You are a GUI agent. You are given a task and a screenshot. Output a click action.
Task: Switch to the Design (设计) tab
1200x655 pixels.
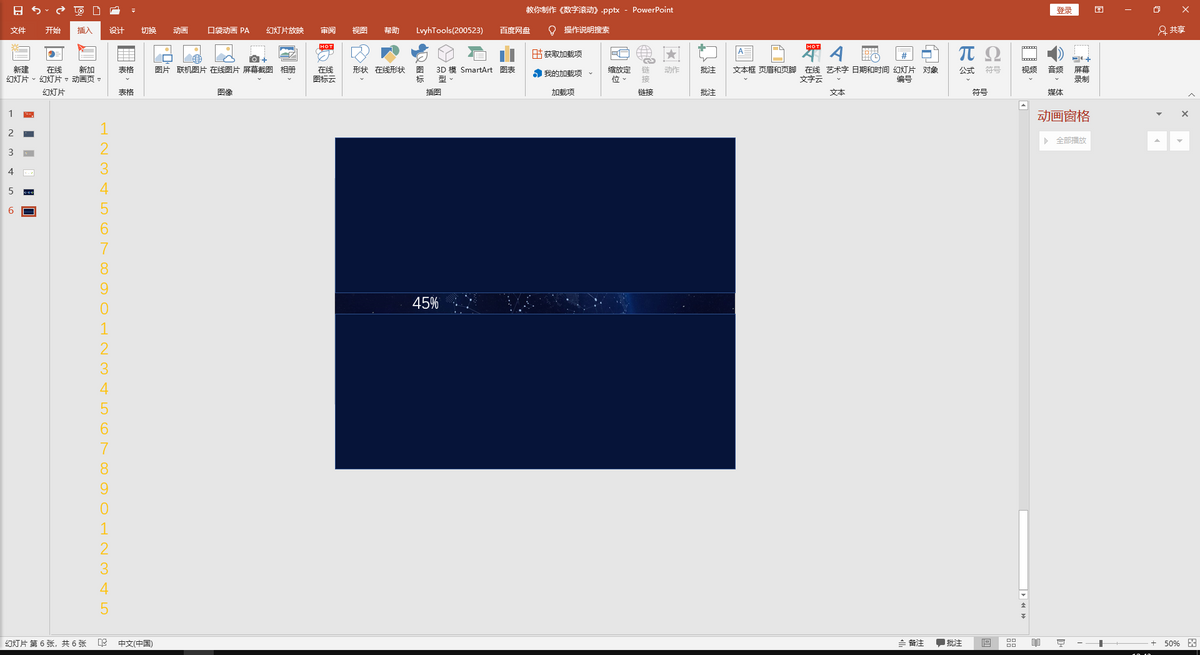[x=117, y=30]
